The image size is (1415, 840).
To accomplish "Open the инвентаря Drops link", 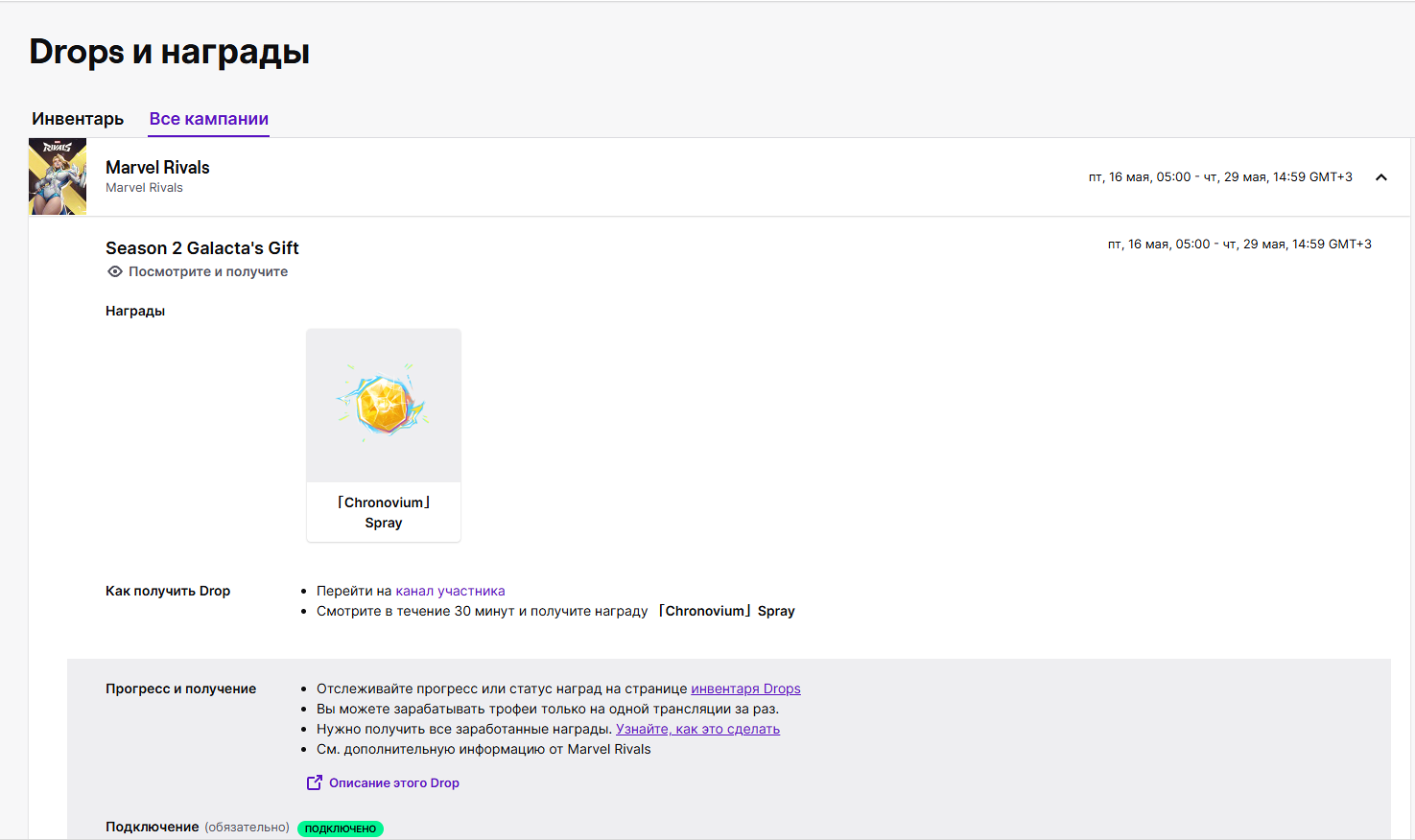I will [x=745, y=688].
